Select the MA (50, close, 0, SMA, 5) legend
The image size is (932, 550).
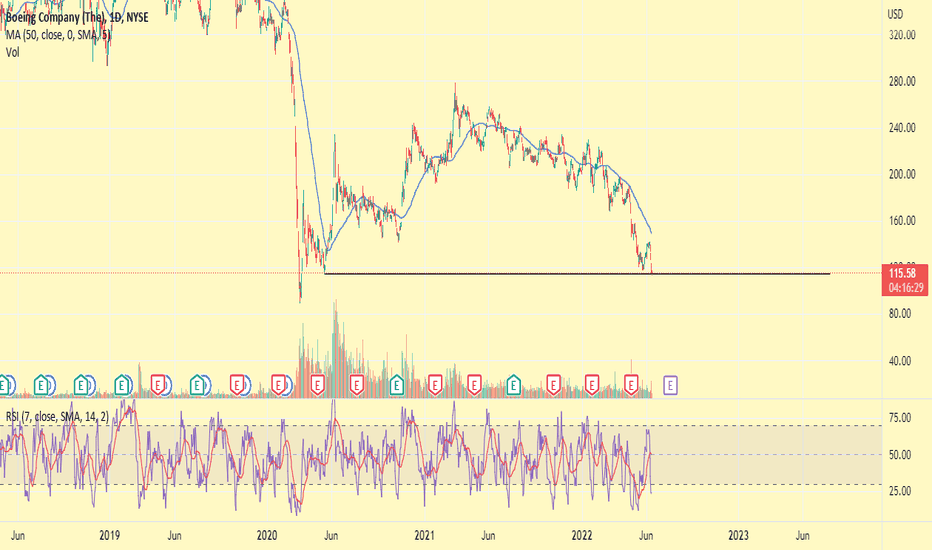click(x=58, y=35)
